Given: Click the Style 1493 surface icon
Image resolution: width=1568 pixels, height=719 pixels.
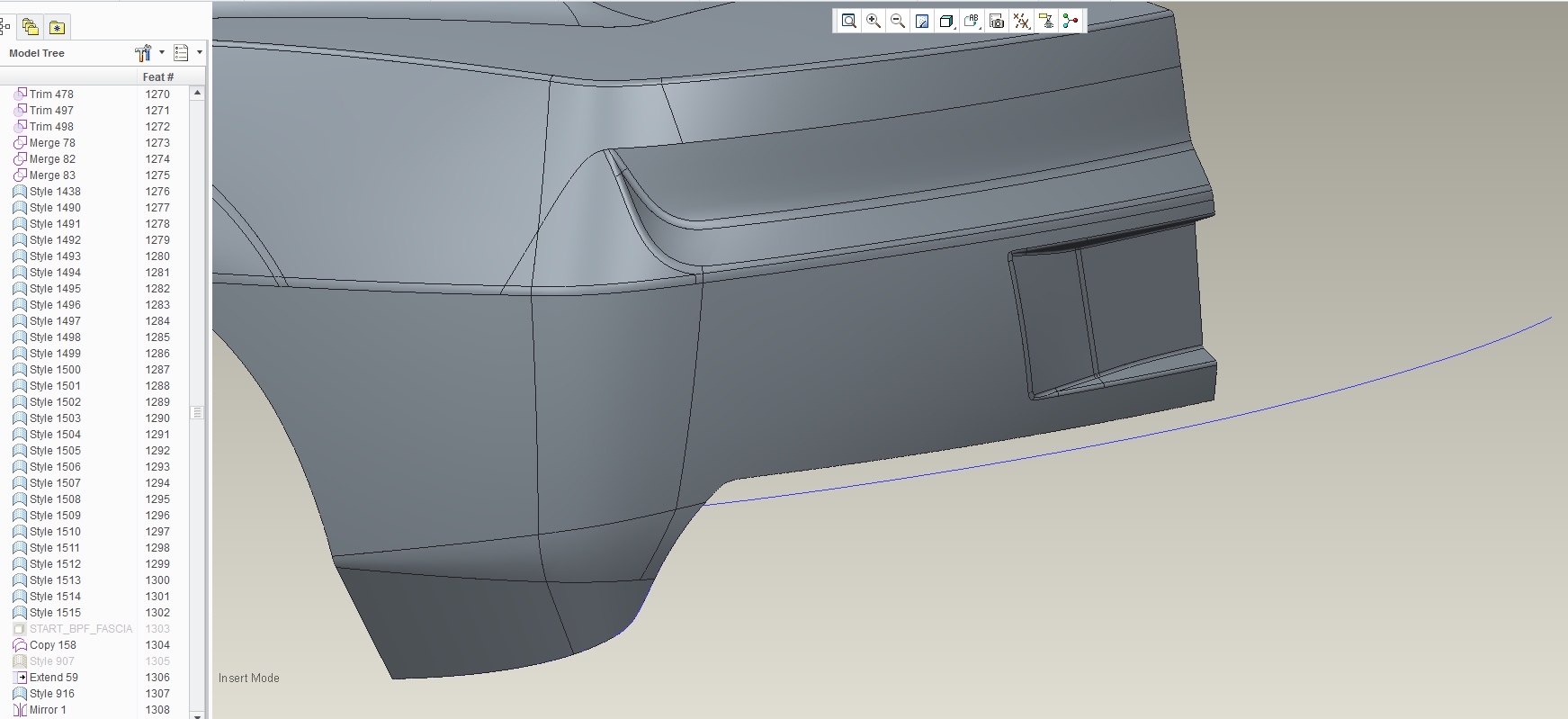Looking at the screenshot, I should (20, 256).
